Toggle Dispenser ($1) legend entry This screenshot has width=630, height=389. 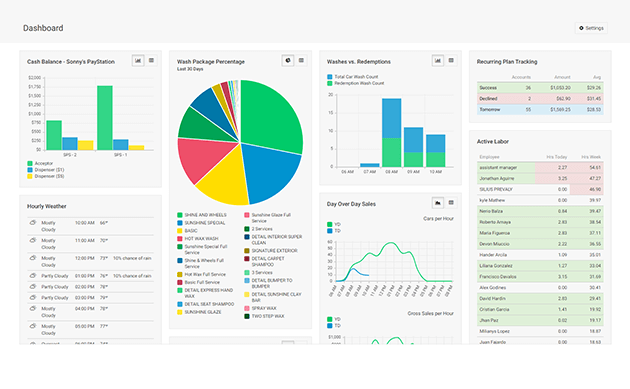coord(45,170)
